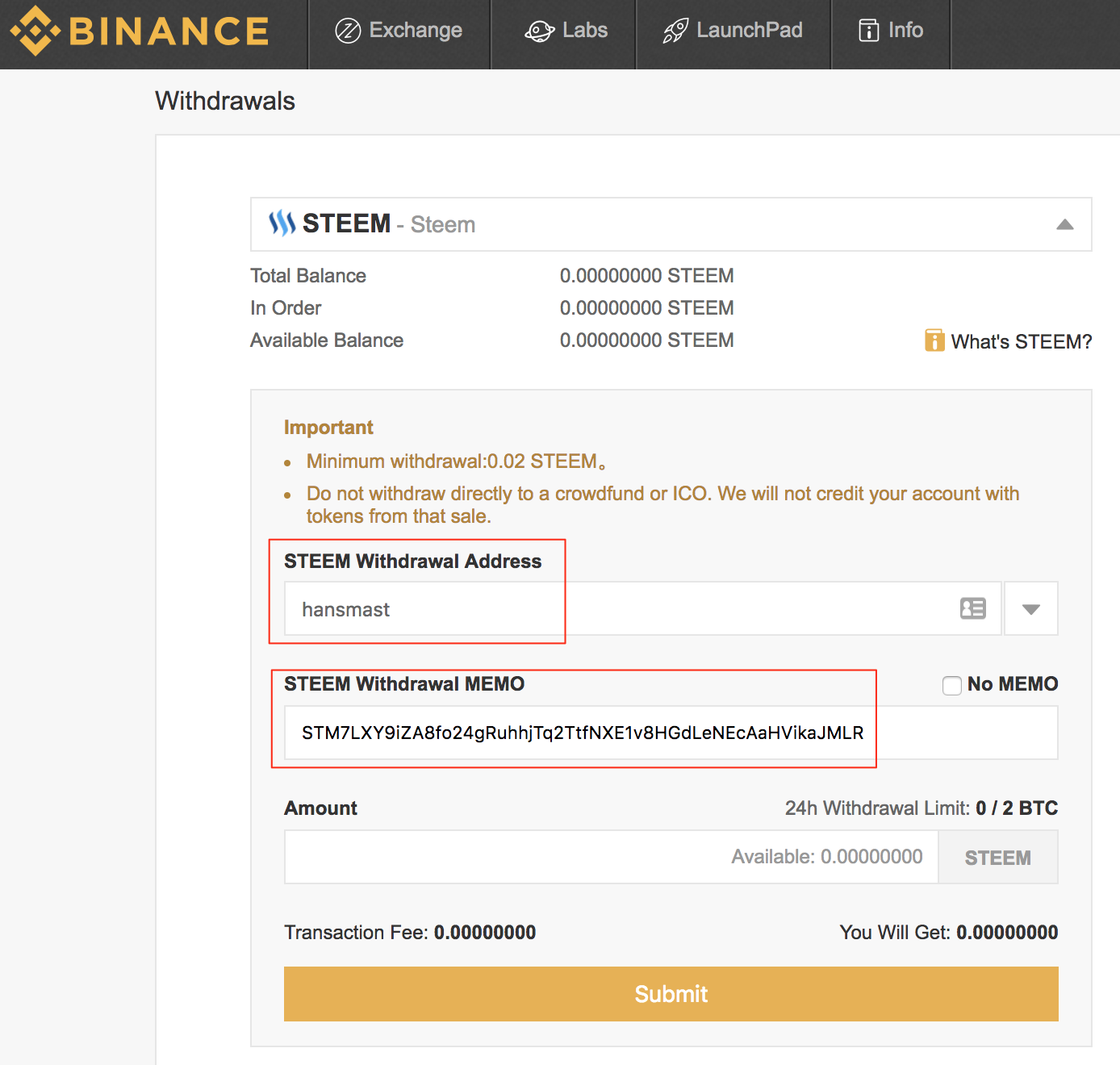
Task: Click the In Order label
Action: pos(286,308)
